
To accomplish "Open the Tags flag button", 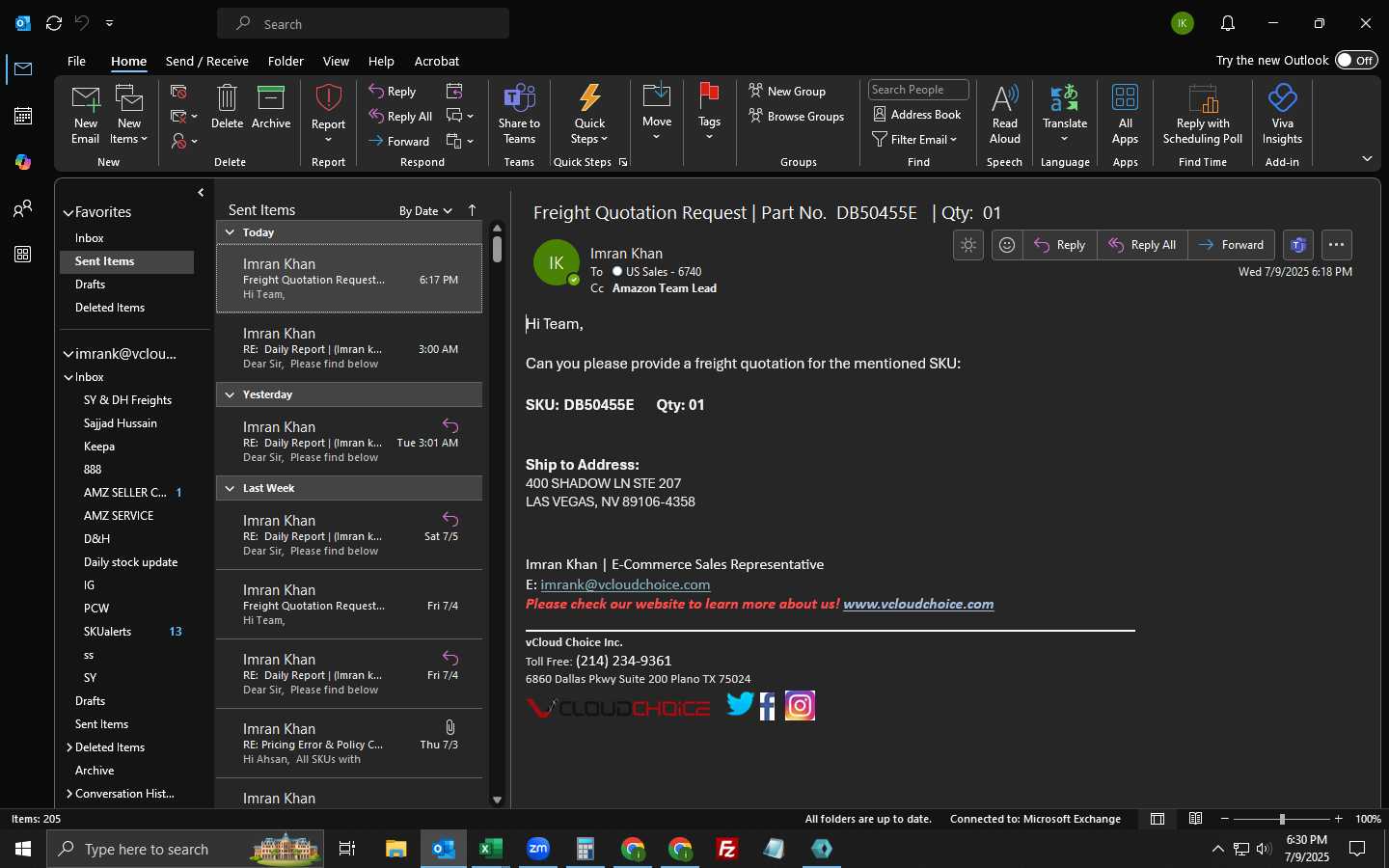I will tap(709, 112).
